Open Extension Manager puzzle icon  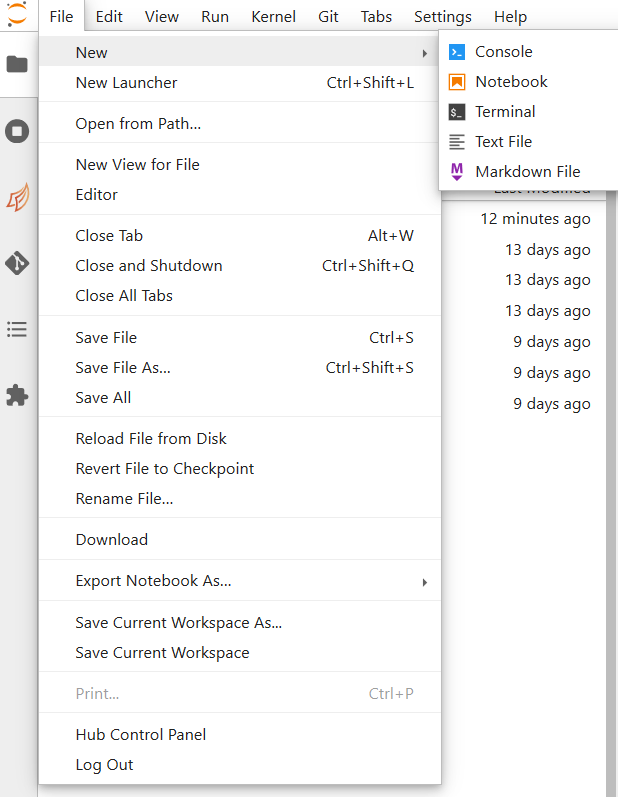pyautogui.click(x=17, y=395)
